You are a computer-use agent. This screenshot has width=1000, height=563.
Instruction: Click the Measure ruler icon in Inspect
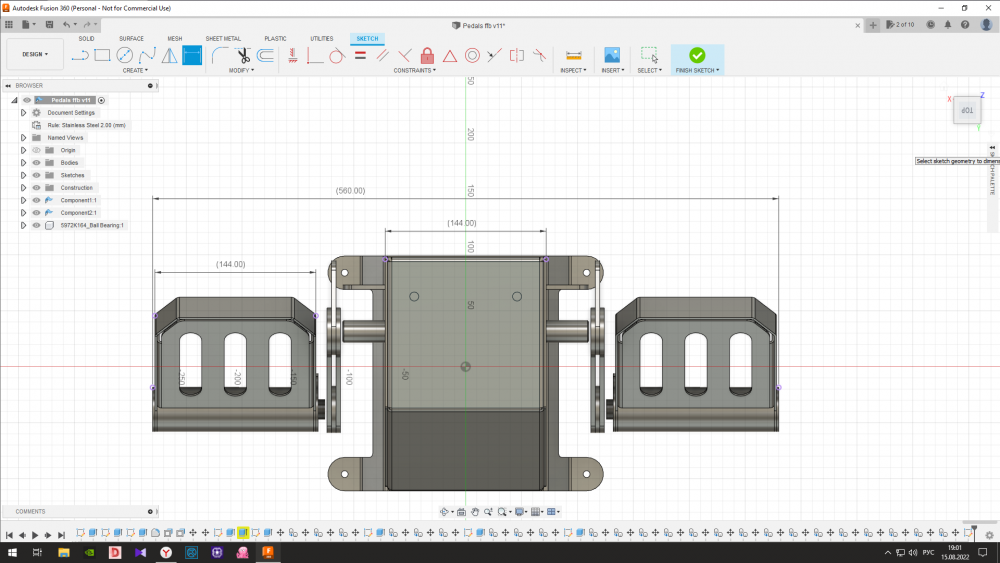tap(573, 55)
